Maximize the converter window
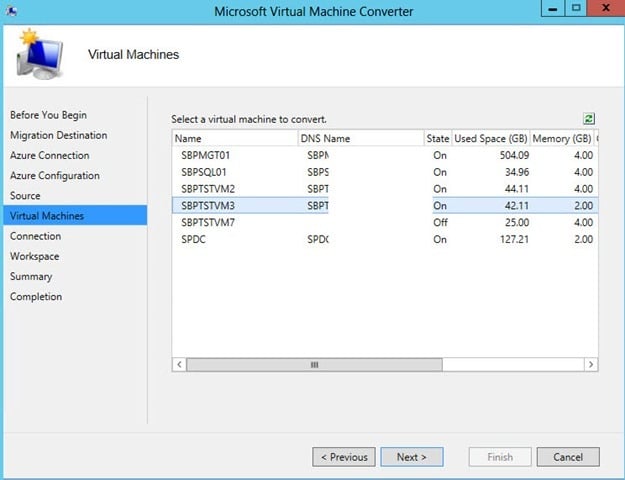Screen dimensions: 625x480 click(576, 8)
